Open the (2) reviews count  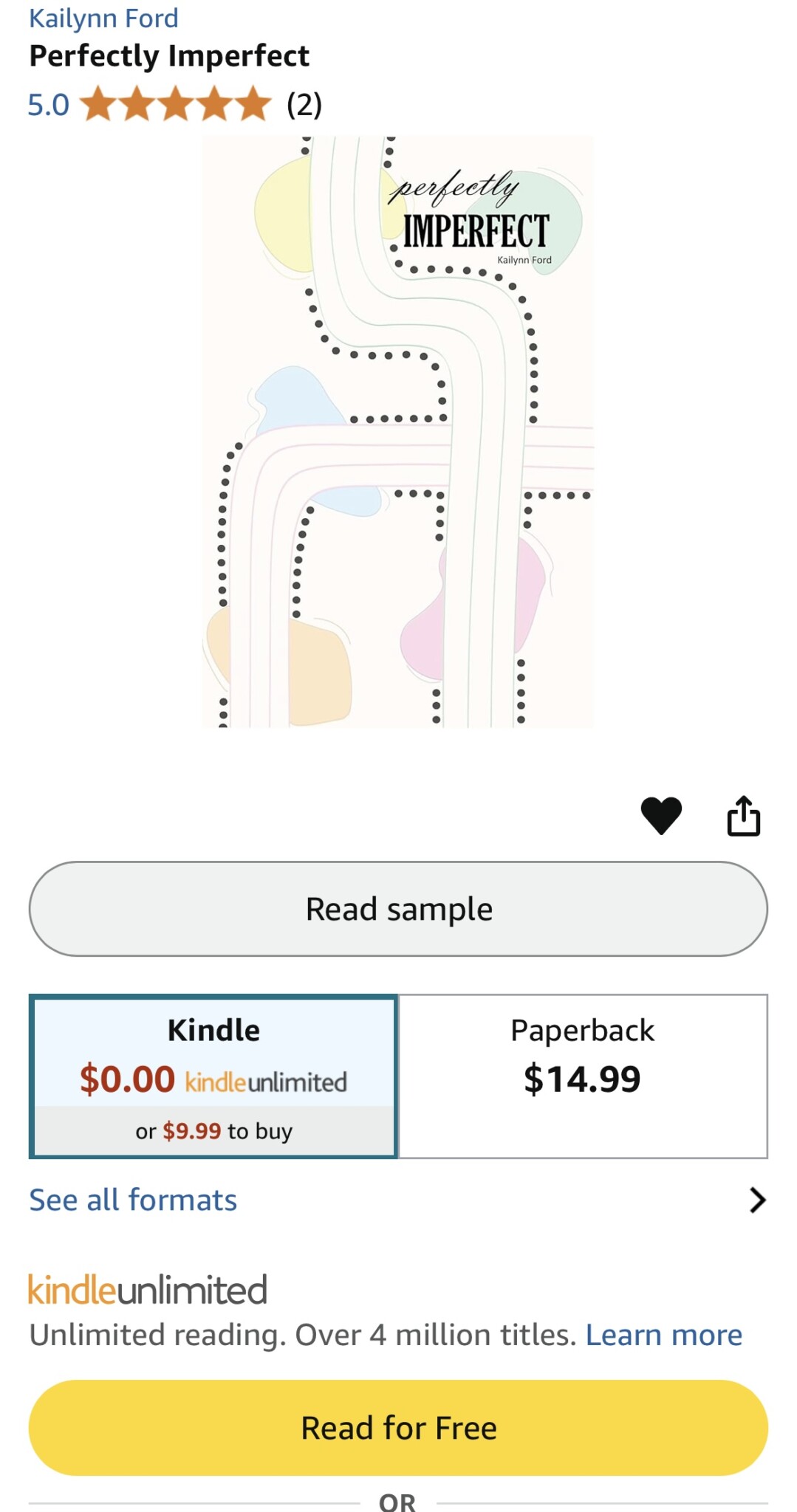point(304,105)
